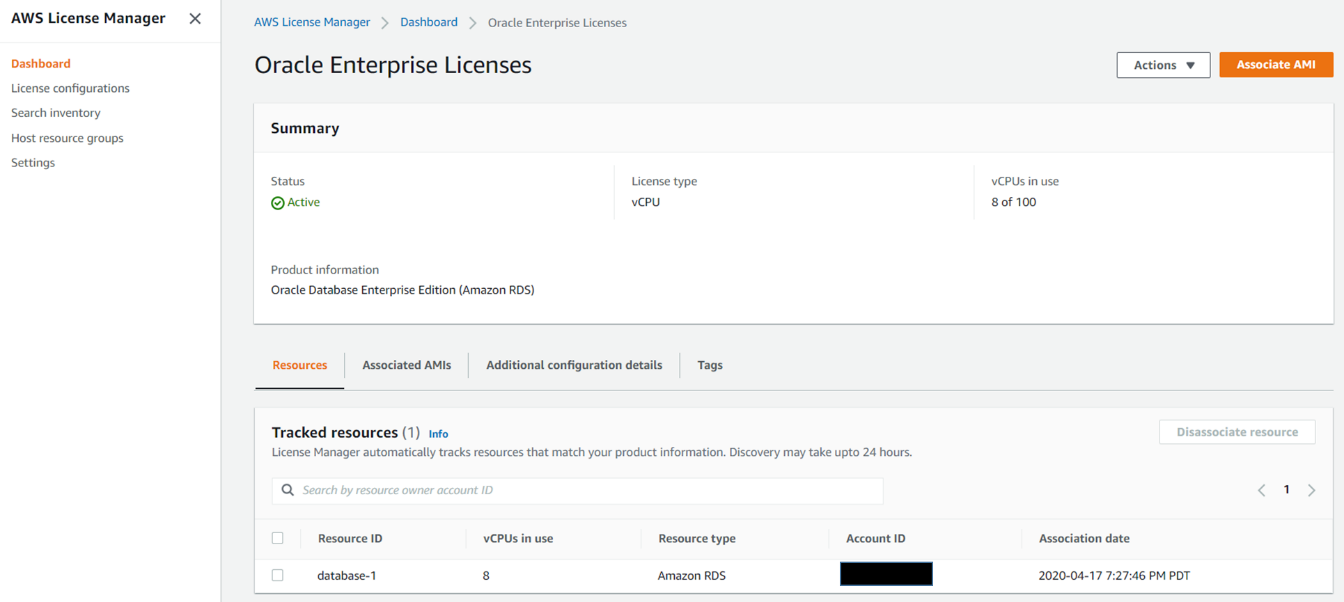
Task: Click the 2020-04-17 association date cell
Action: coord(1114,576)
